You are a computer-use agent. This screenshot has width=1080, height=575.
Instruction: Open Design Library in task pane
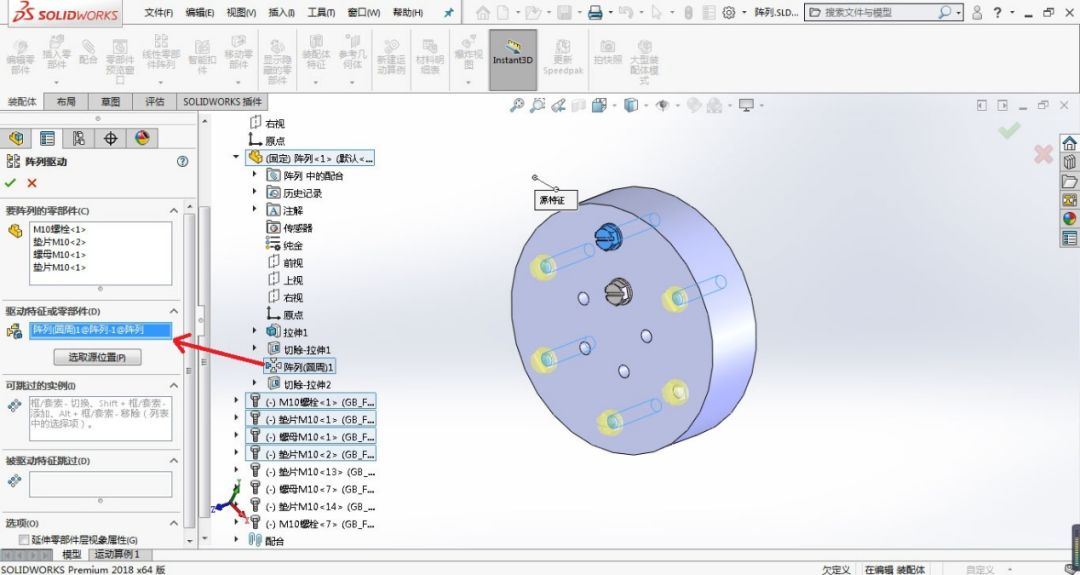[1069, 162]
